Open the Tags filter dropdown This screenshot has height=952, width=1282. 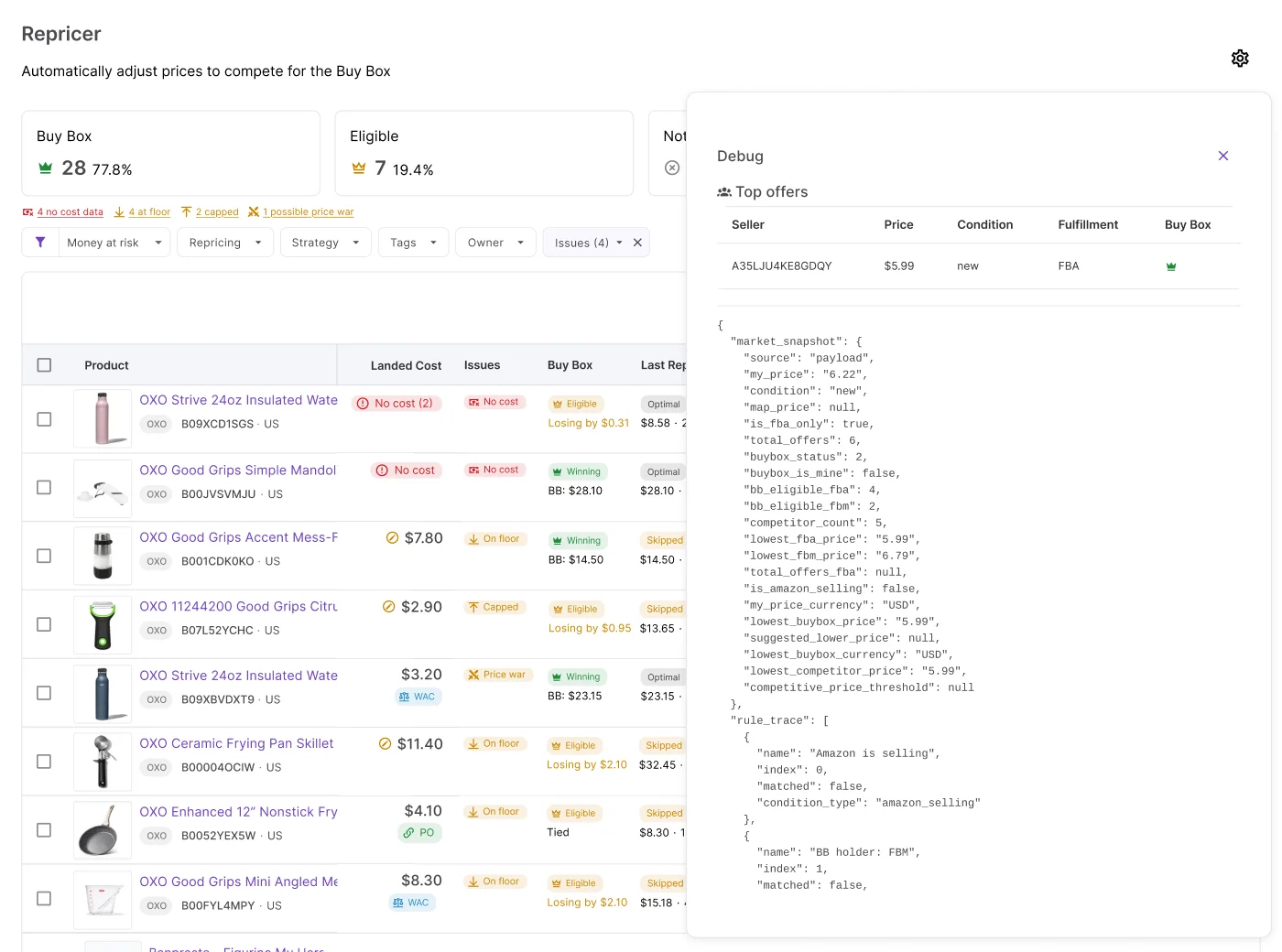point(414,243)
